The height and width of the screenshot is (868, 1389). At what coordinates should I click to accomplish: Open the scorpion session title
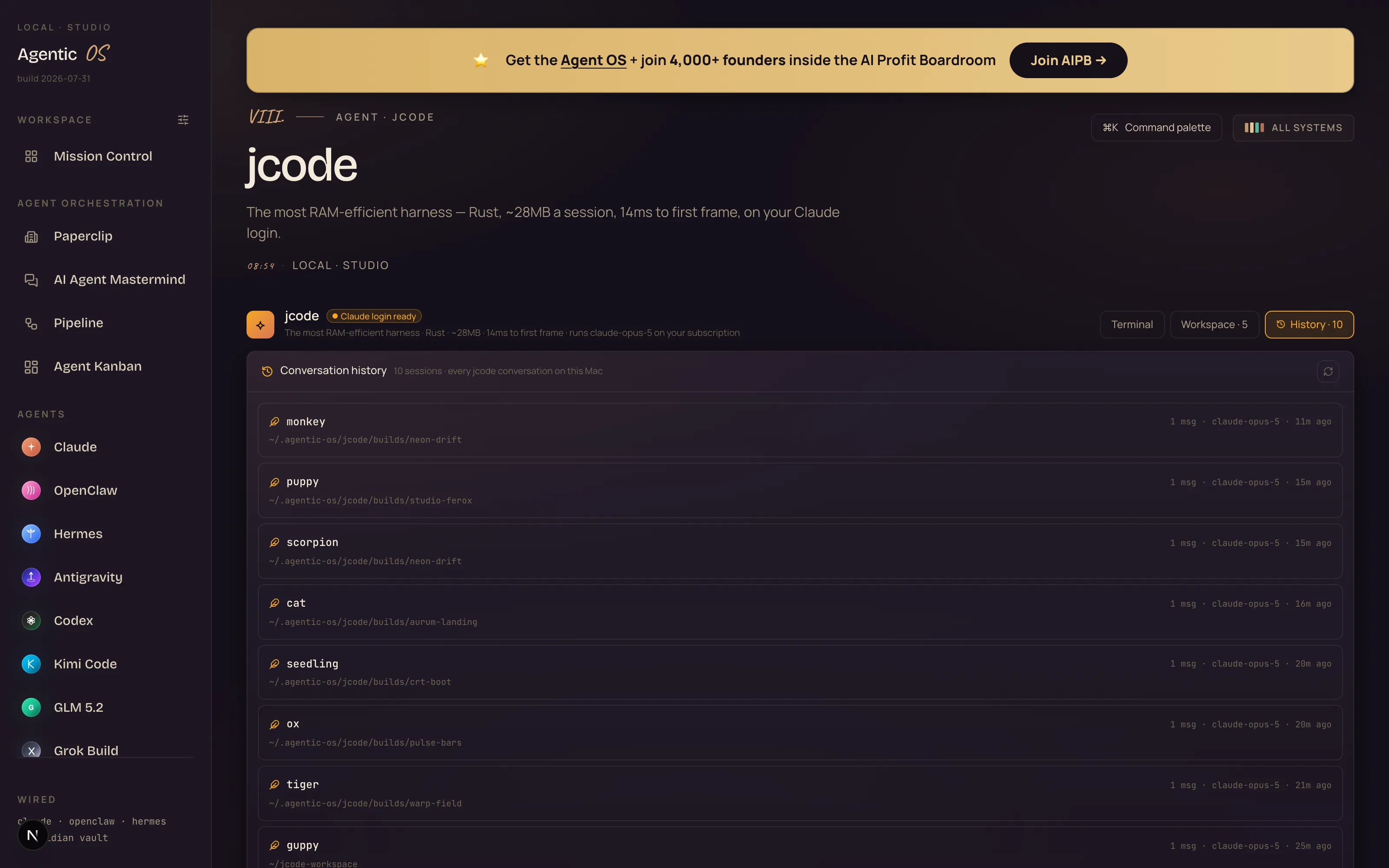312,542
